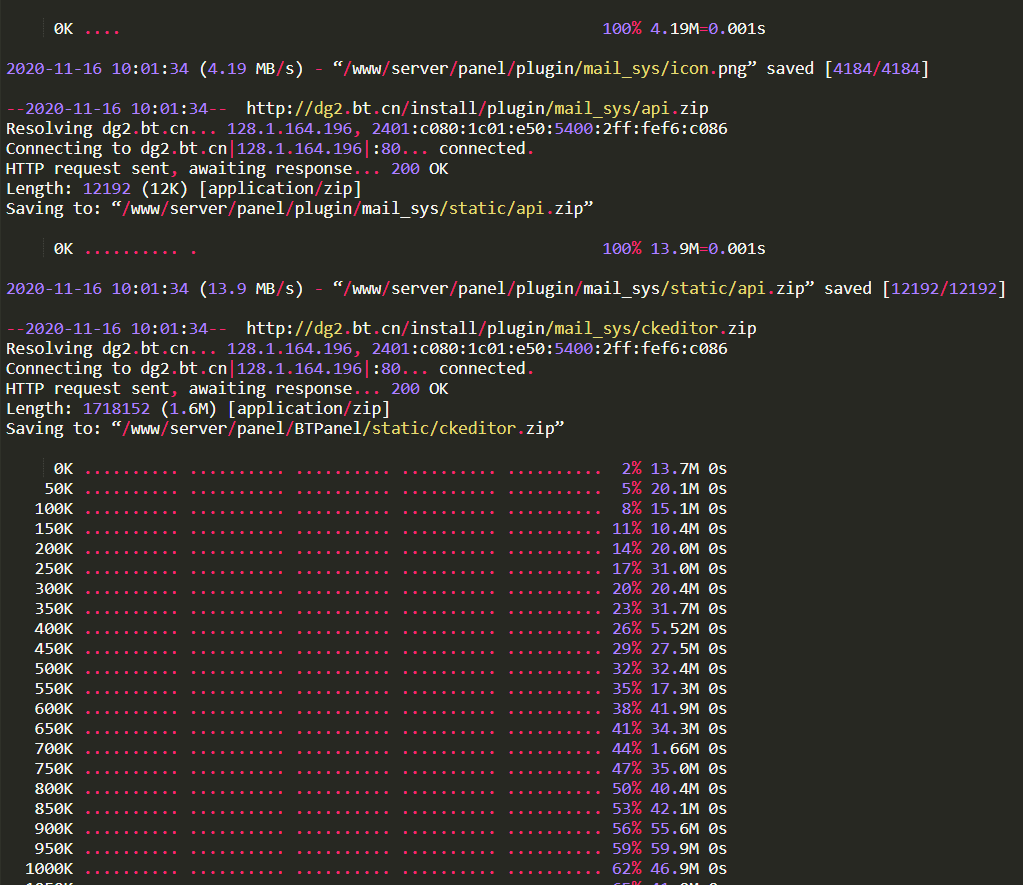1023x885 pixels.
Task: Click the 600K progress row label
Action: coord(53,709)
